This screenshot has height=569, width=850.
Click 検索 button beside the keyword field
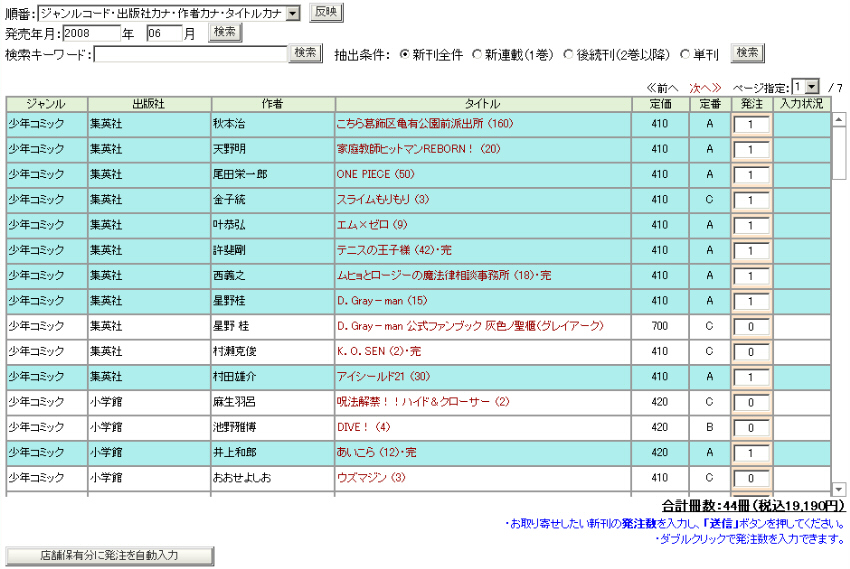[x=306, y=53]
